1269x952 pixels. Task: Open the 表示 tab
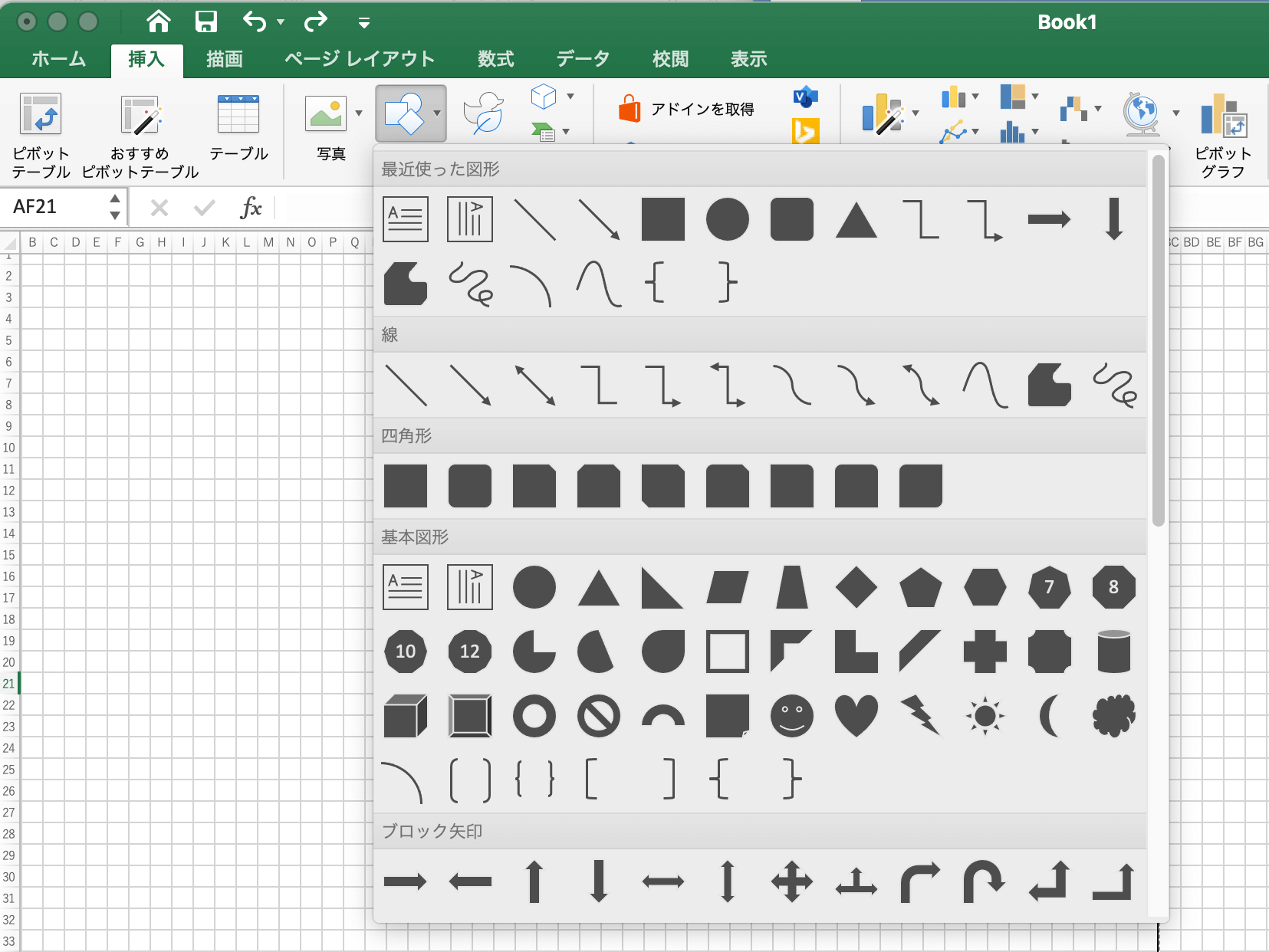tap(749, 59)
